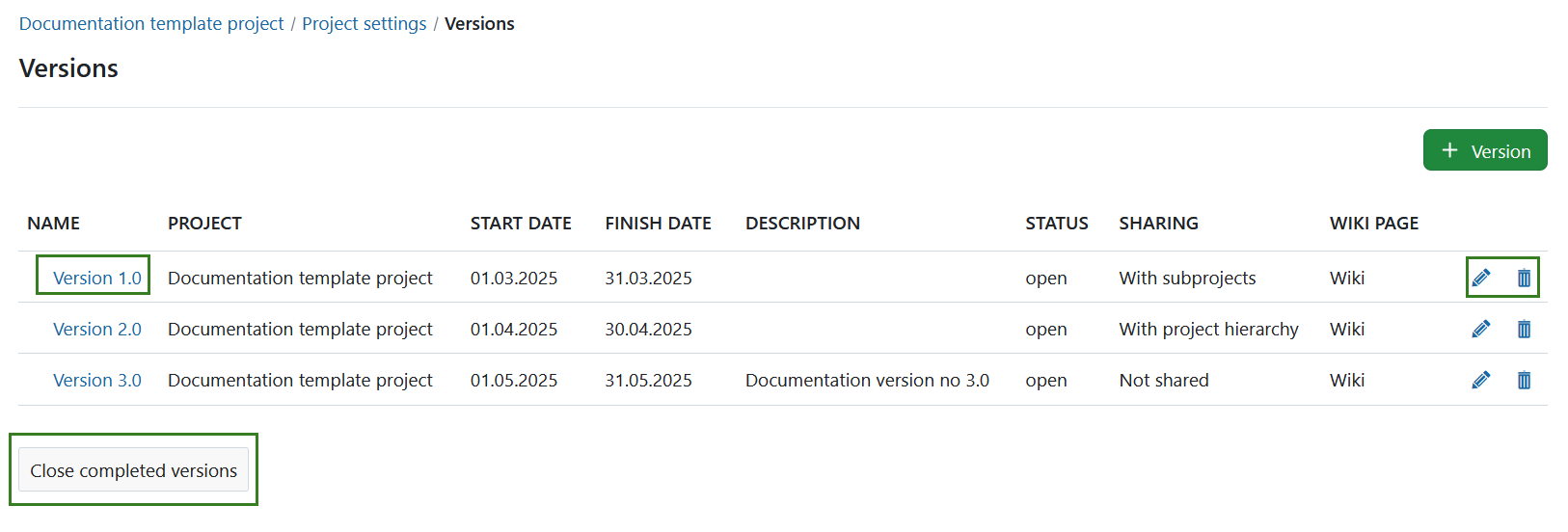Click the Name column header

53,223
